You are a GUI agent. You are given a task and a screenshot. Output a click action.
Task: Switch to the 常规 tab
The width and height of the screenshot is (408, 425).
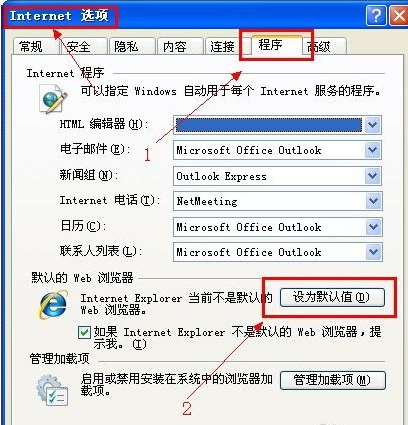(x=34, y=46)
